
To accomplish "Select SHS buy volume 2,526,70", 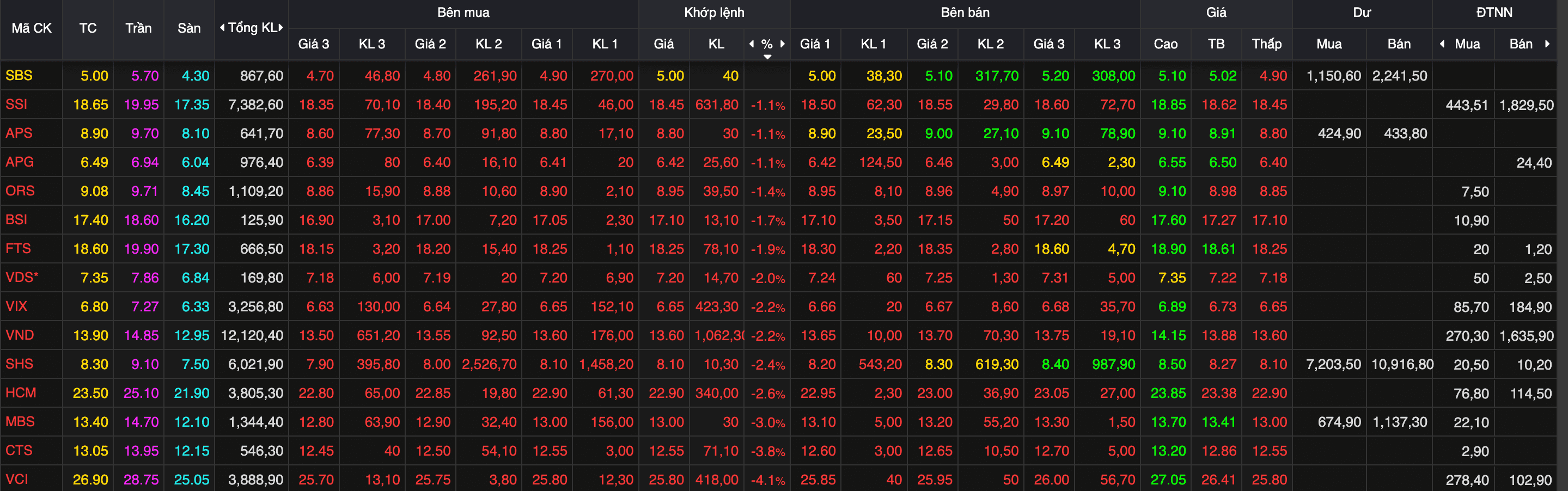I will (x=490, y=365).
